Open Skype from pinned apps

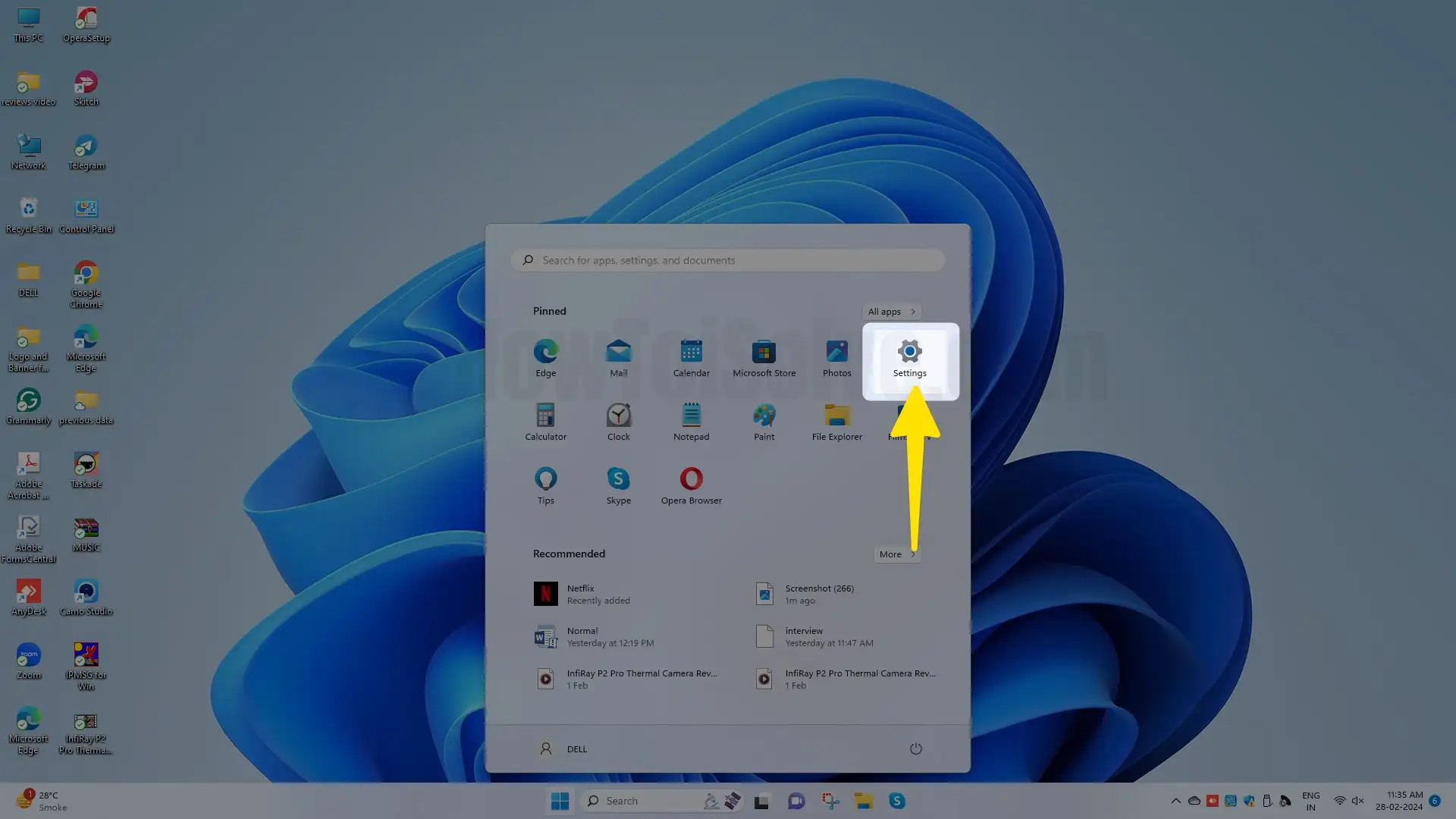click(x=618, y=485)
